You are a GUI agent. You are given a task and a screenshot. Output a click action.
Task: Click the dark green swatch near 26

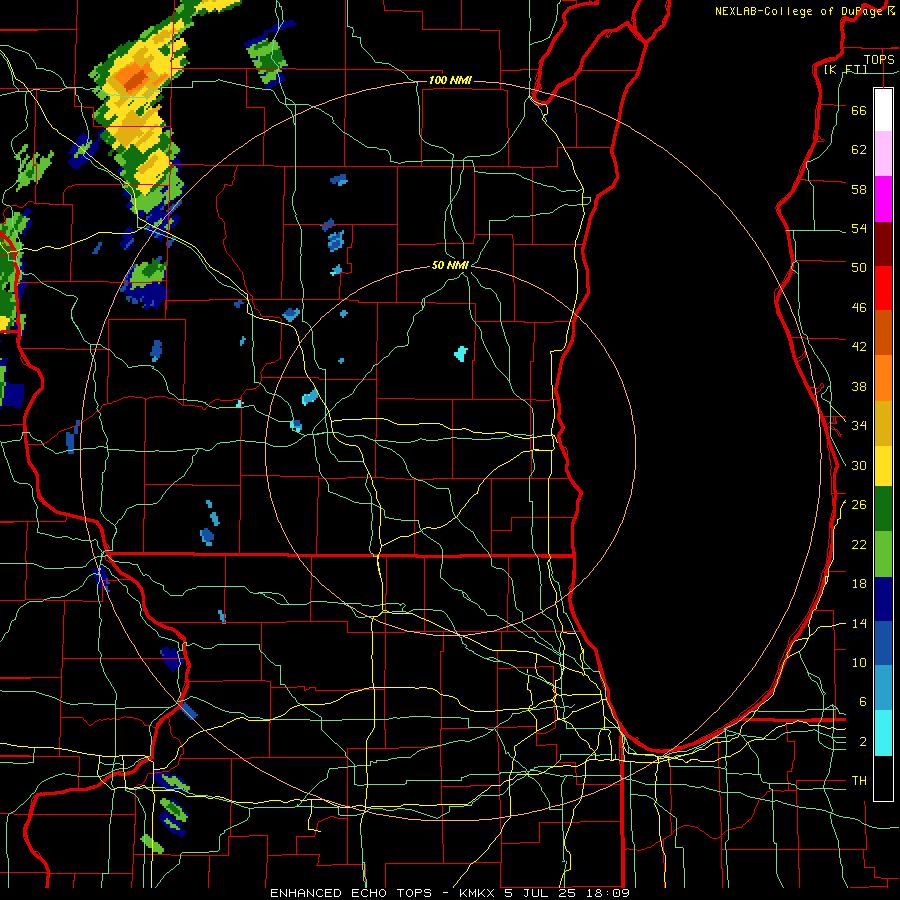(883, 509)
